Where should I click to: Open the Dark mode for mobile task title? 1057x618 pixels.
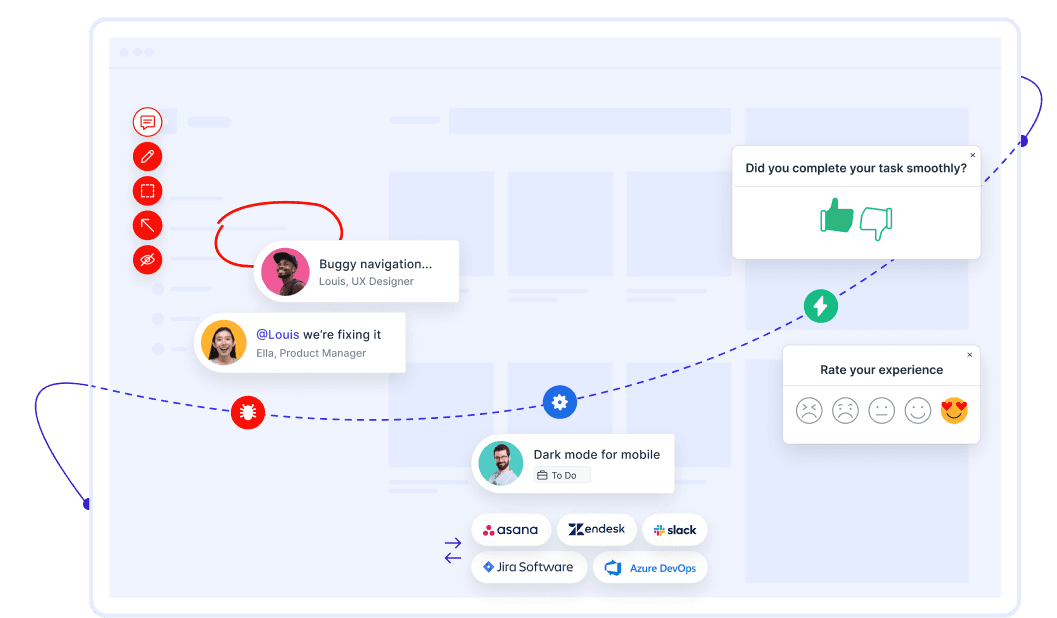(597, 454)
